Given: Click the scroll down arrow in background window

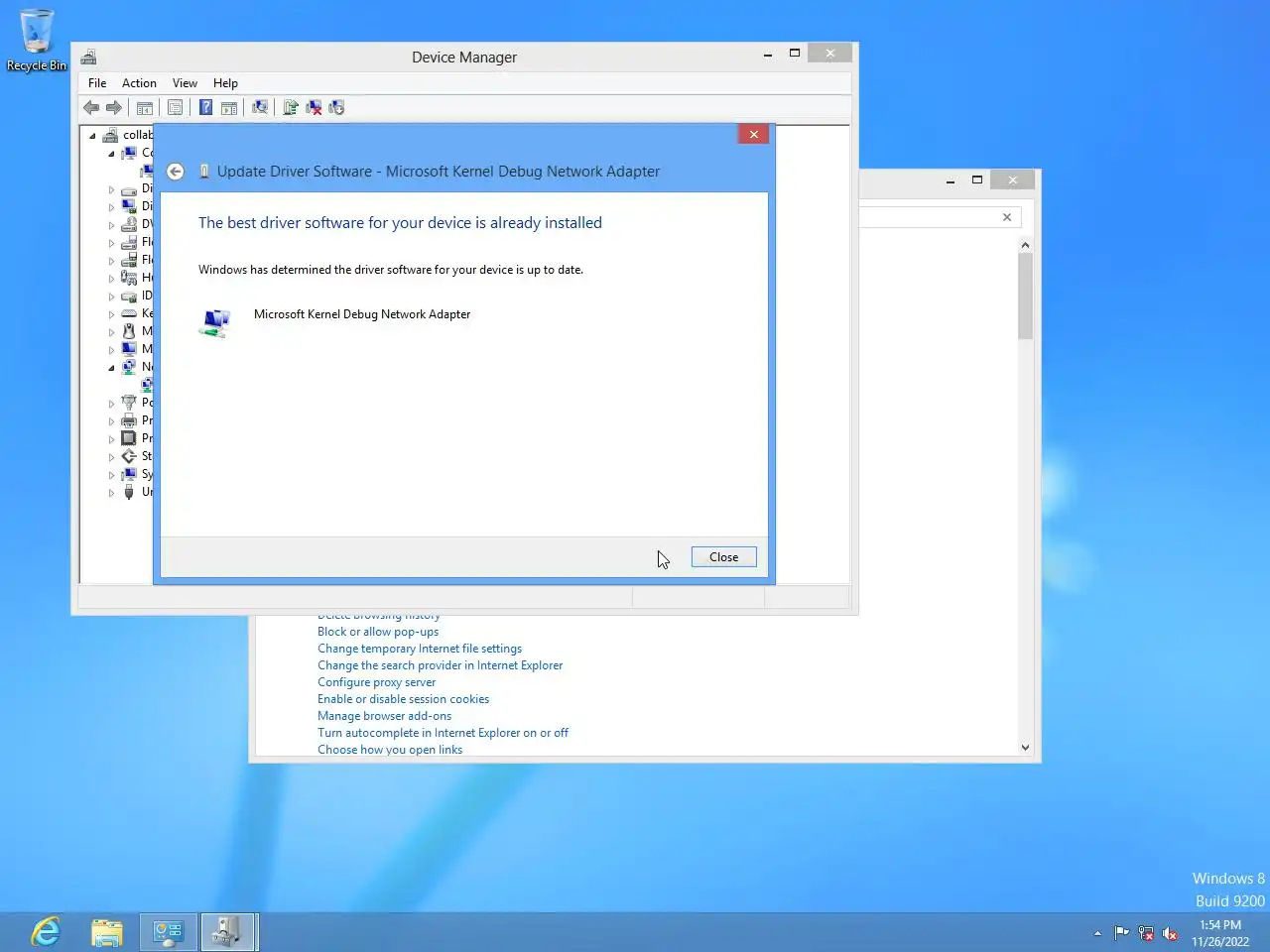Looking at the screenshot, I should tap(1025, 748).
